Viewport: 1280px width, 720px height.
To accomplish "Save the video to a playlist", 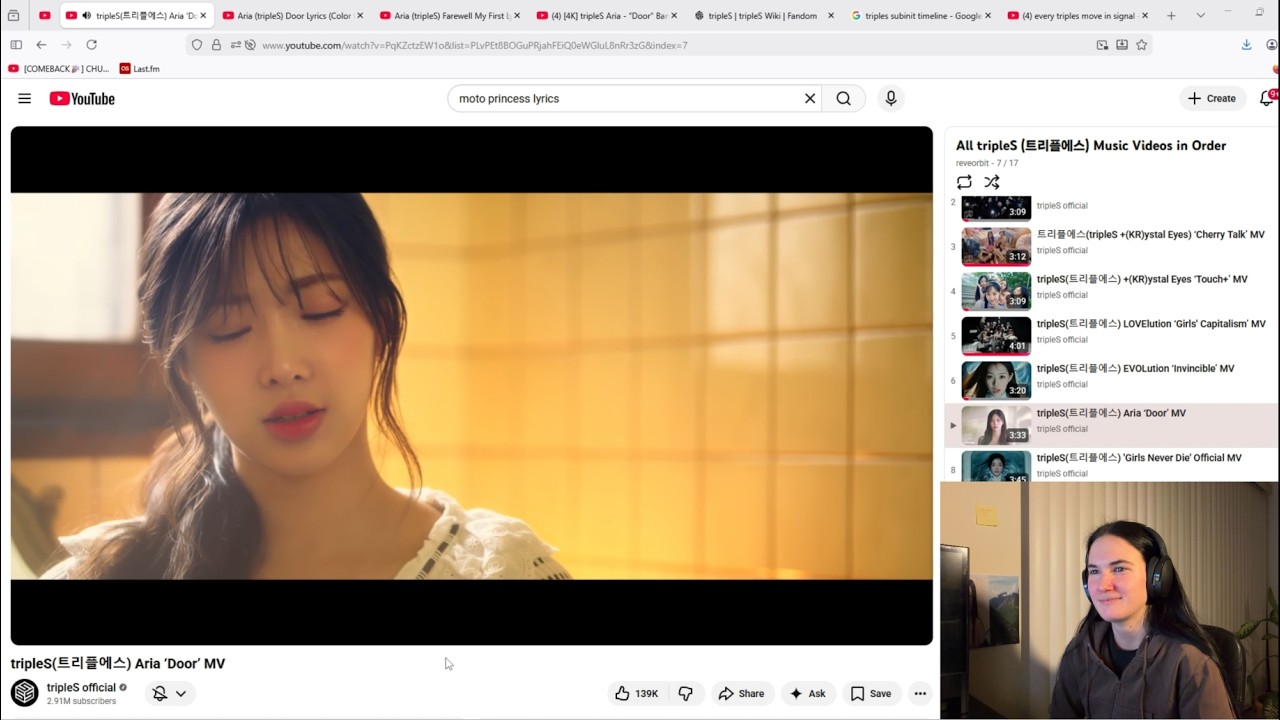I will pyautogui.click(x=870, y=693).
